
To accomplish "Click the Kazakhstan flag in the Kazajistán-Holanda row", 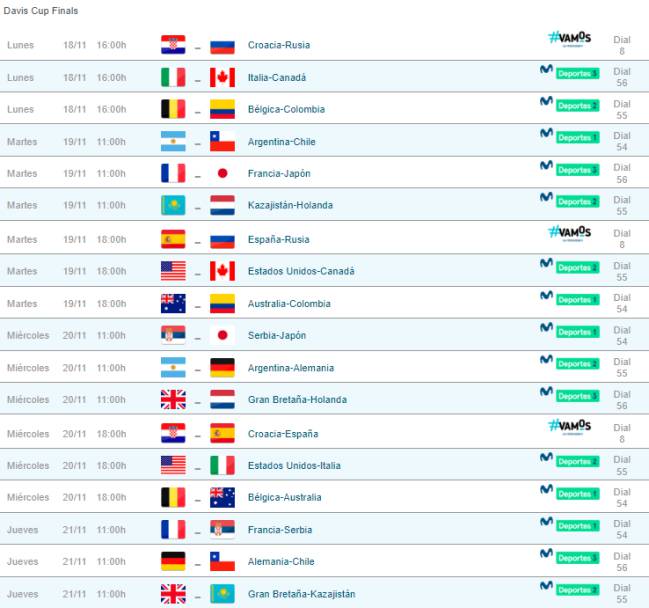I will pyautogui.click(x=173, y=205).
